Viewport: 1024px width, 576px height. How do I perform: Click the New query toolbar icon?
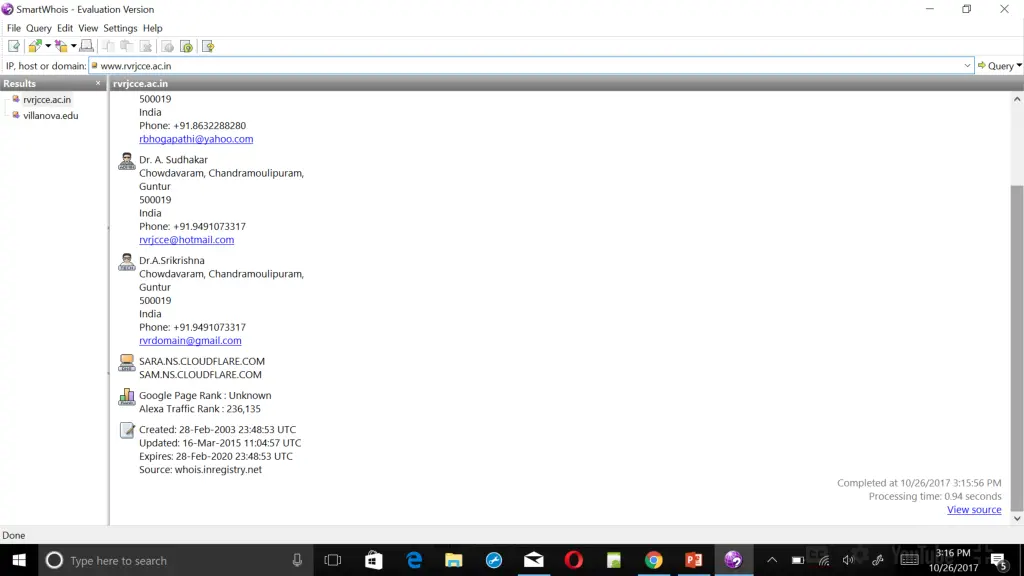14,46
